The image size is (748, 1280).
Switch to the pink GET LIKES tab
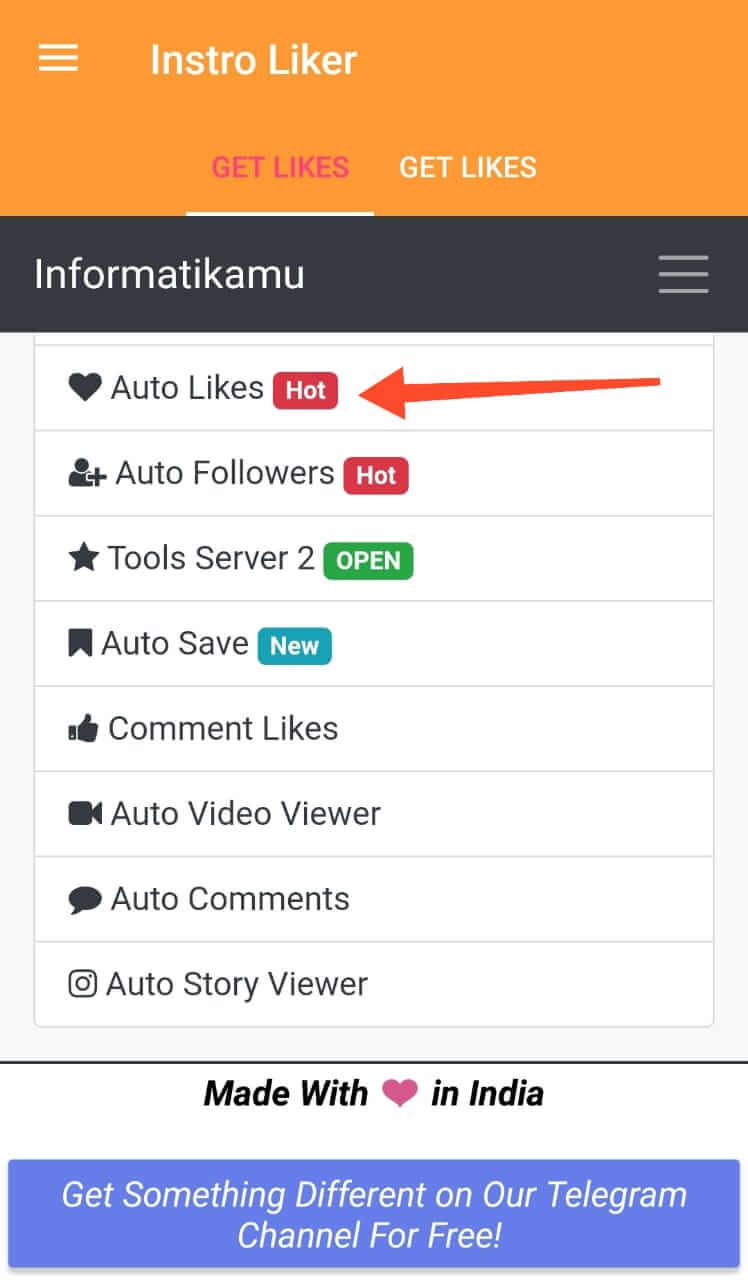[280, 167]
